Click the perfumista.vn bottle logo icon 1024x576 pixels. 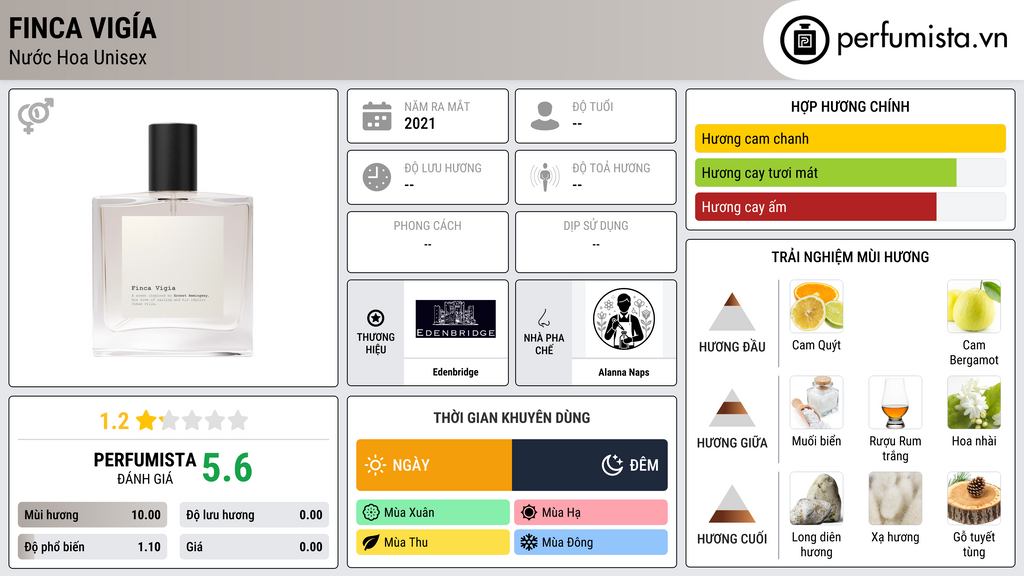pos(805,40)
